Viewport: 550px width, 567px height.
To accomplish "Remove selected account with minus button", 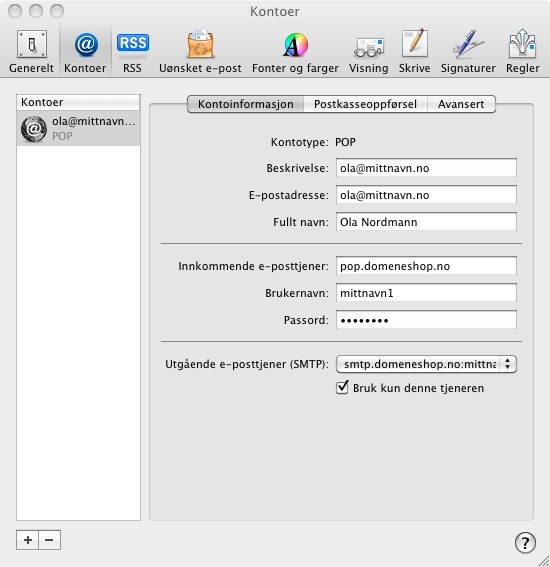I will pyautogui.click(x=50, y=540).
